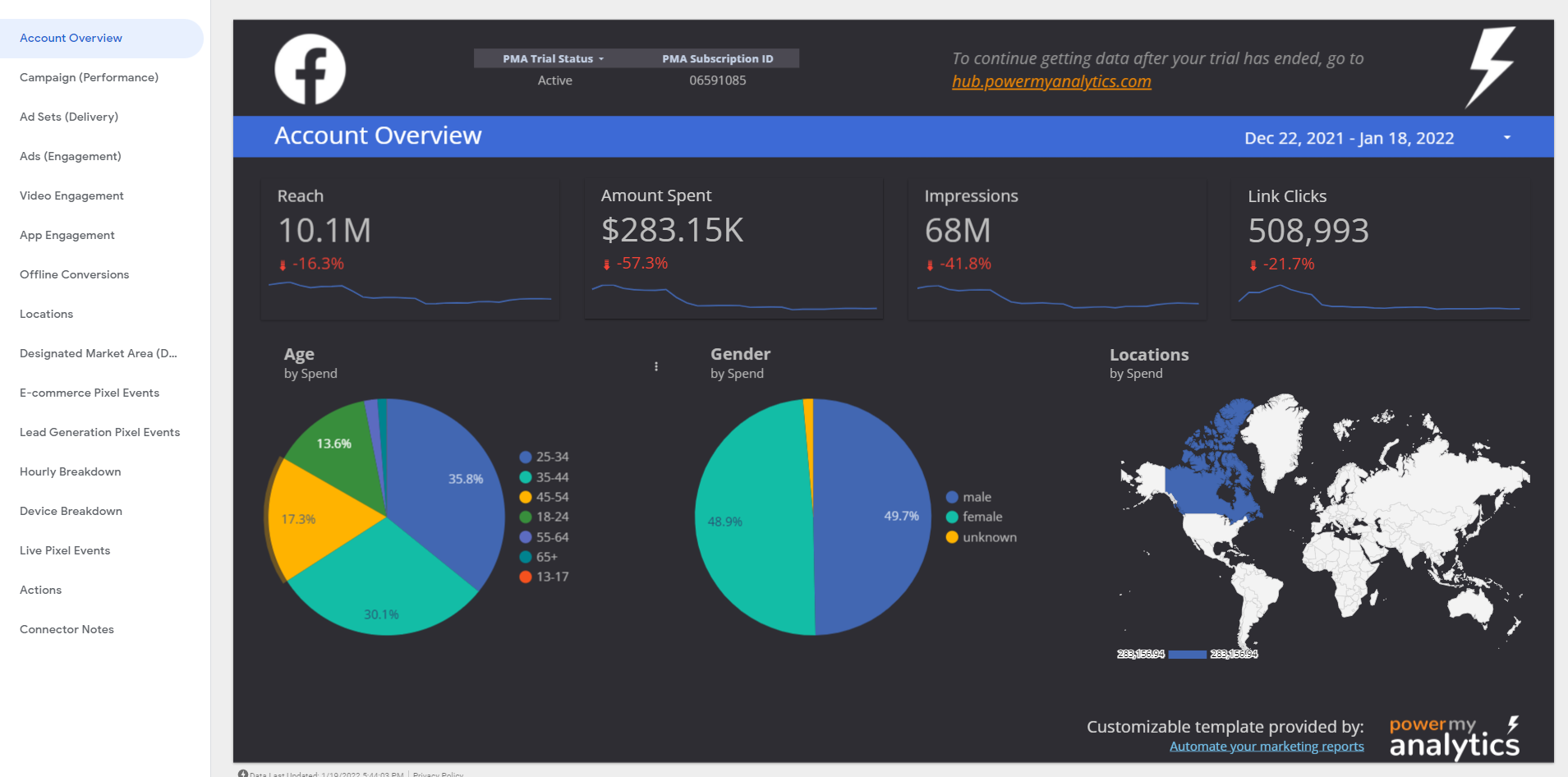Click the Automate your marketing reports link

click(1266, 746)
